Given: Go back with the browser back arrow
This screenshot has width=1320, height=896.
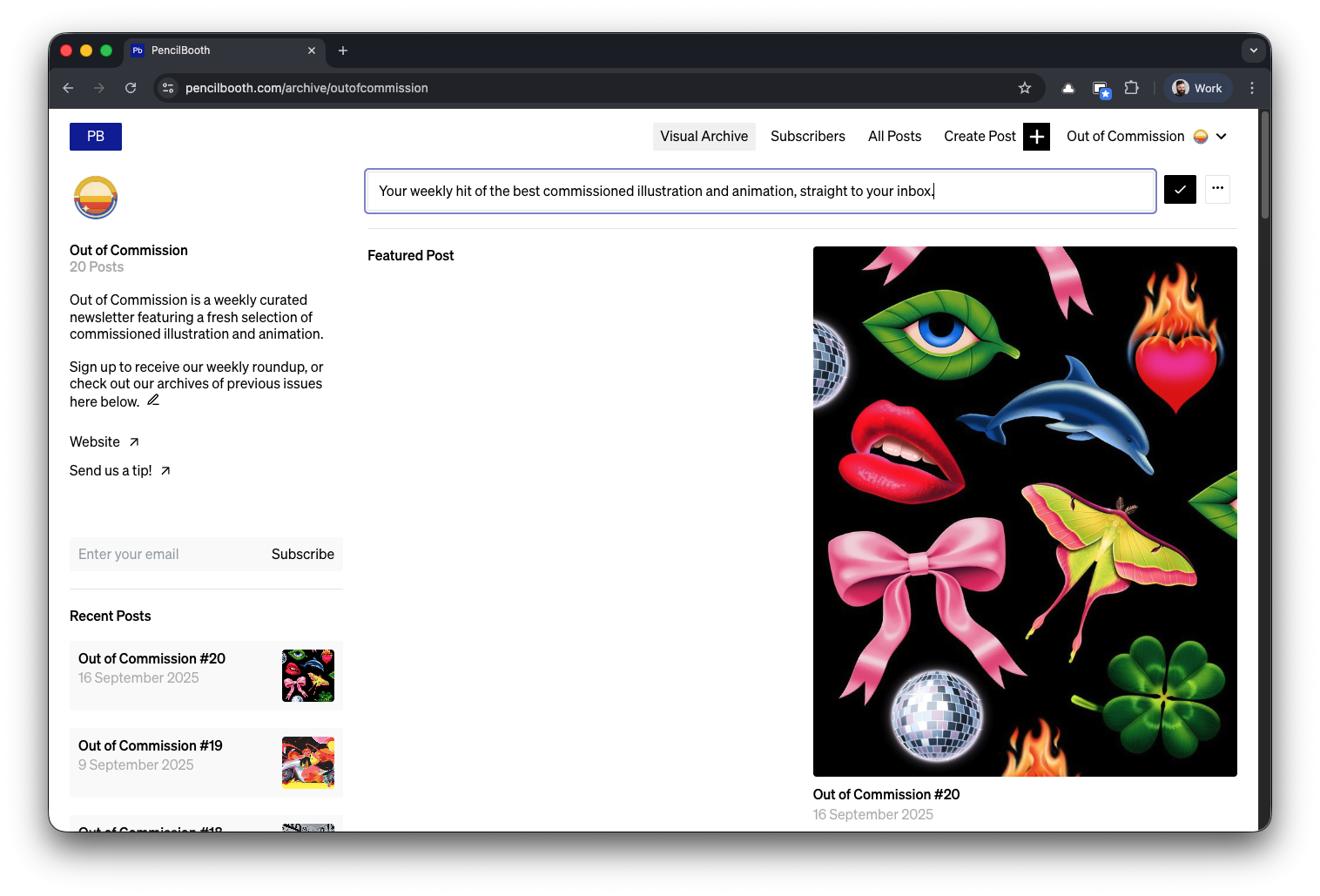Looking at the screenshot, I should (x=68, y=88).
